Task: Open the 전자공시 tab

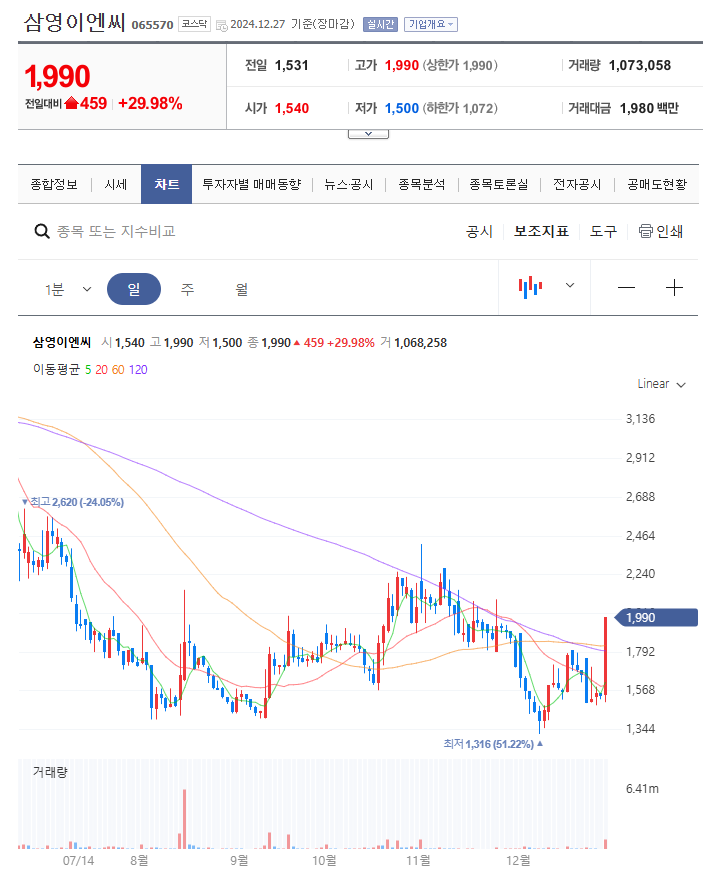Action: [577, 184]
